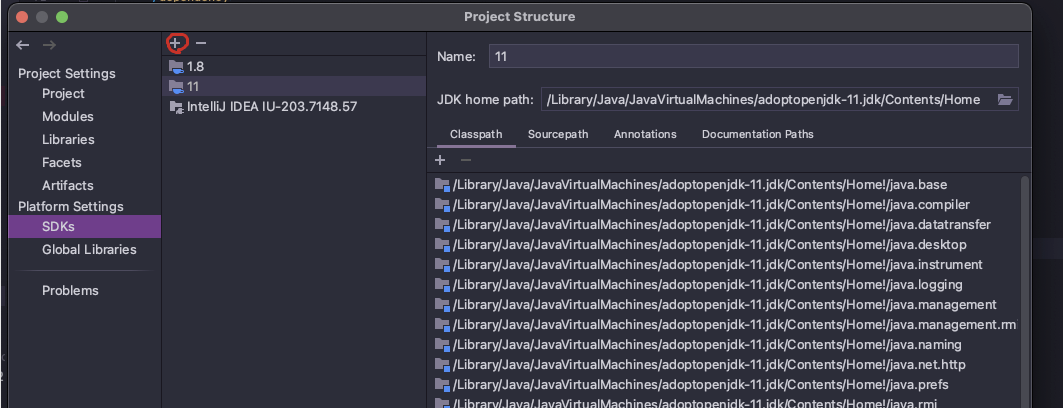Screen dimensions: 1063x408
Task: Open the Artifacts settings page
Action: [x=68, y=186]
